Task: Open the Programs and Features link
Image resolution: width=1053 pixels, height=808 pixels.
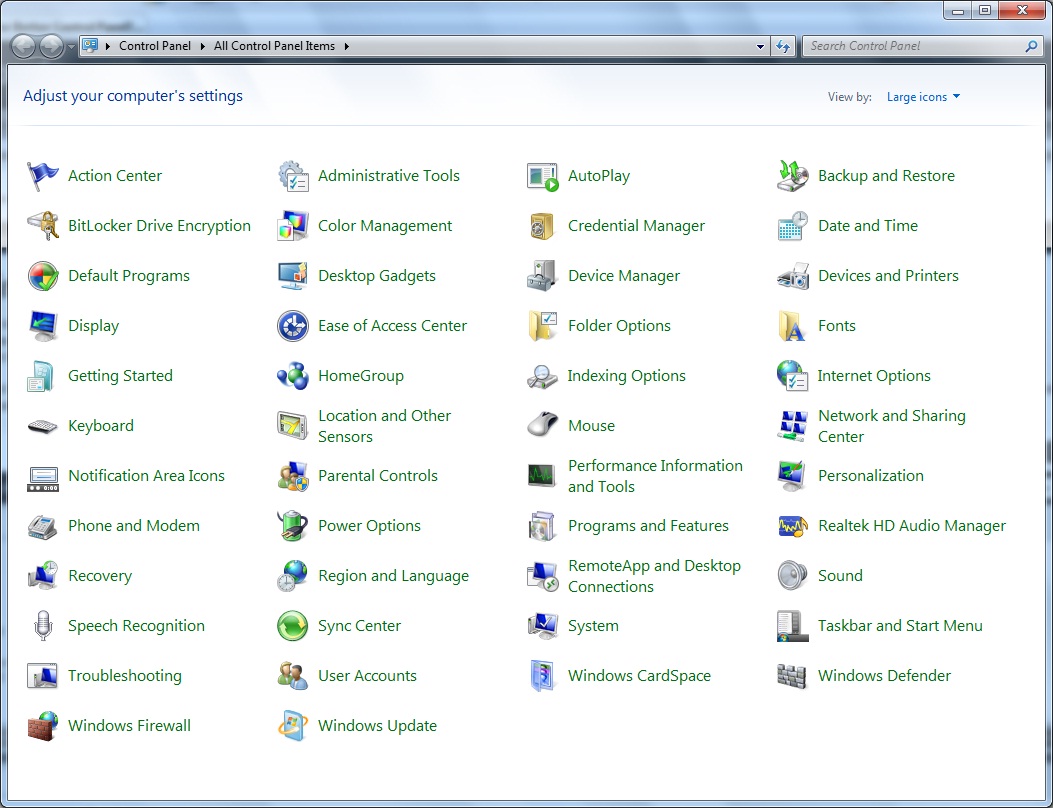Action: (x=648, y=526)
